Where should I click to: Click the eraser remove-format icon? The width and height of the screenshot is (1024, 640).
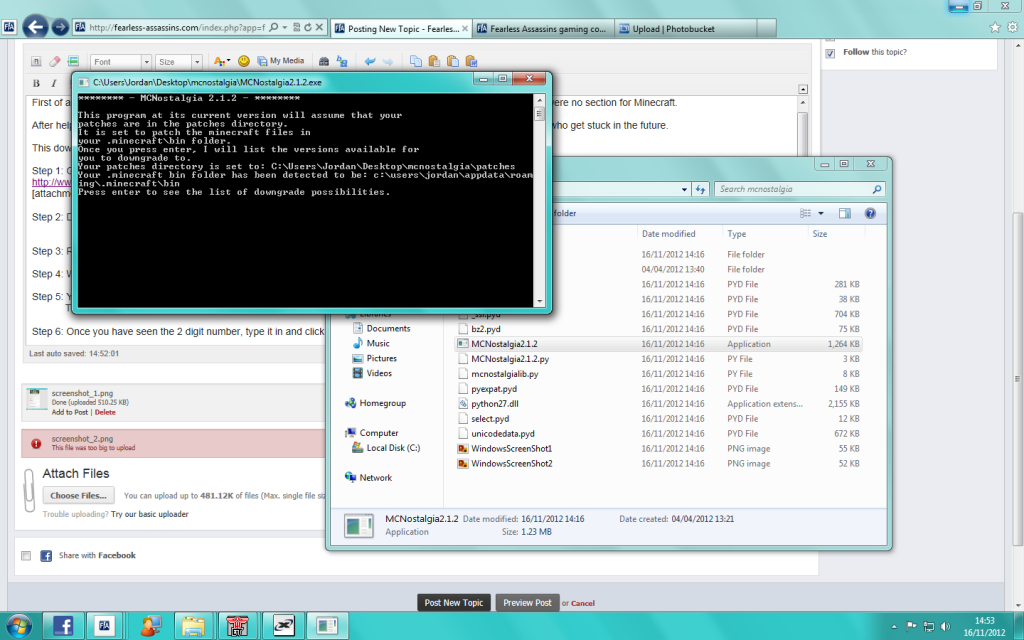pos(55,62)
